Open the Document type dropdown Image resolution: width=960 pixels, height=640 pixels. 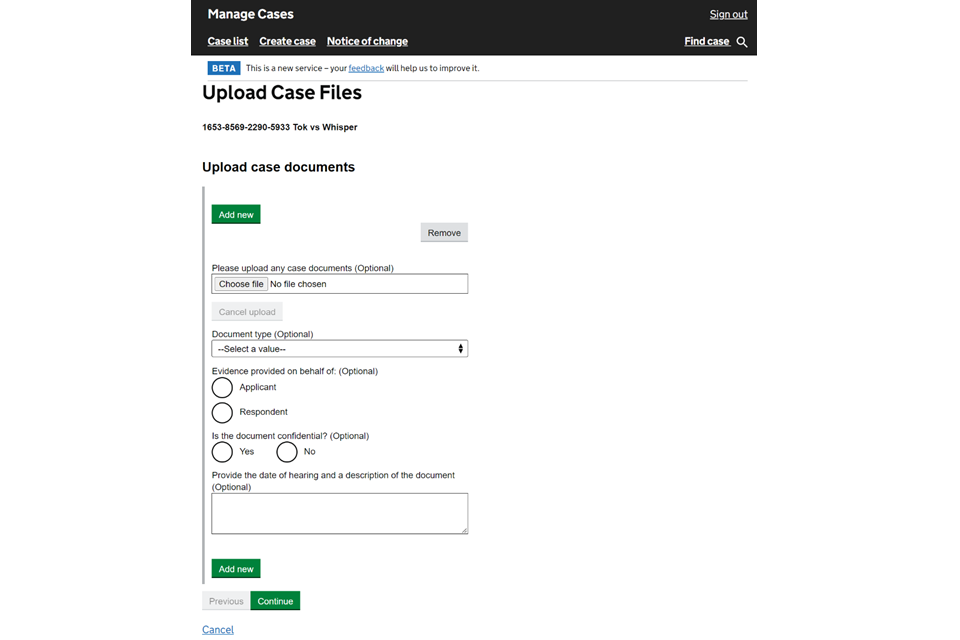click(x=339, y=349)
